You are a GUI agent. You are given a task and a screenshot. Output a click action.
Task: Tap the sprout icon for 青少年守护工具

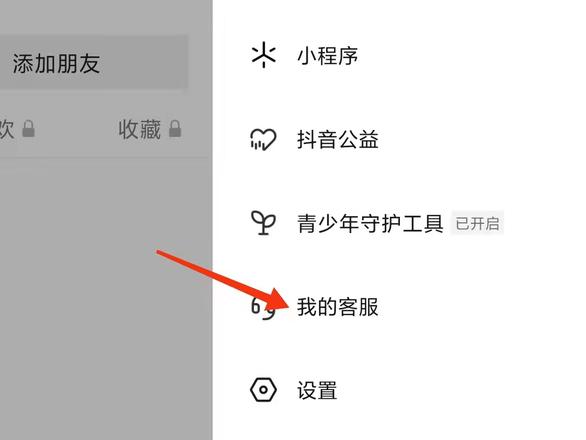click(263, 223)
